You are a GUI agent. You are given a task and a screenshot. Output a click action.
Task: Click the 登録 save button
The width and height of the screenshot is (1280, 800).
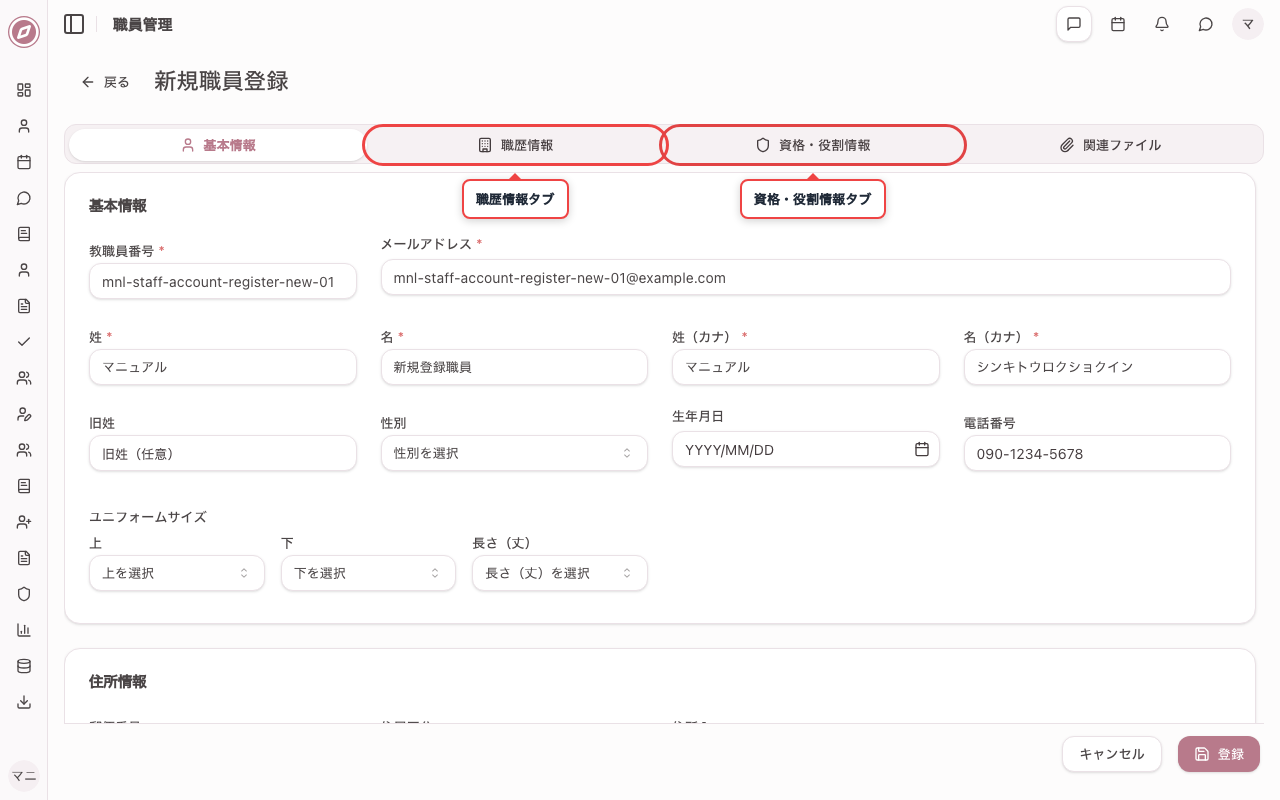(x=1219, y=754)
